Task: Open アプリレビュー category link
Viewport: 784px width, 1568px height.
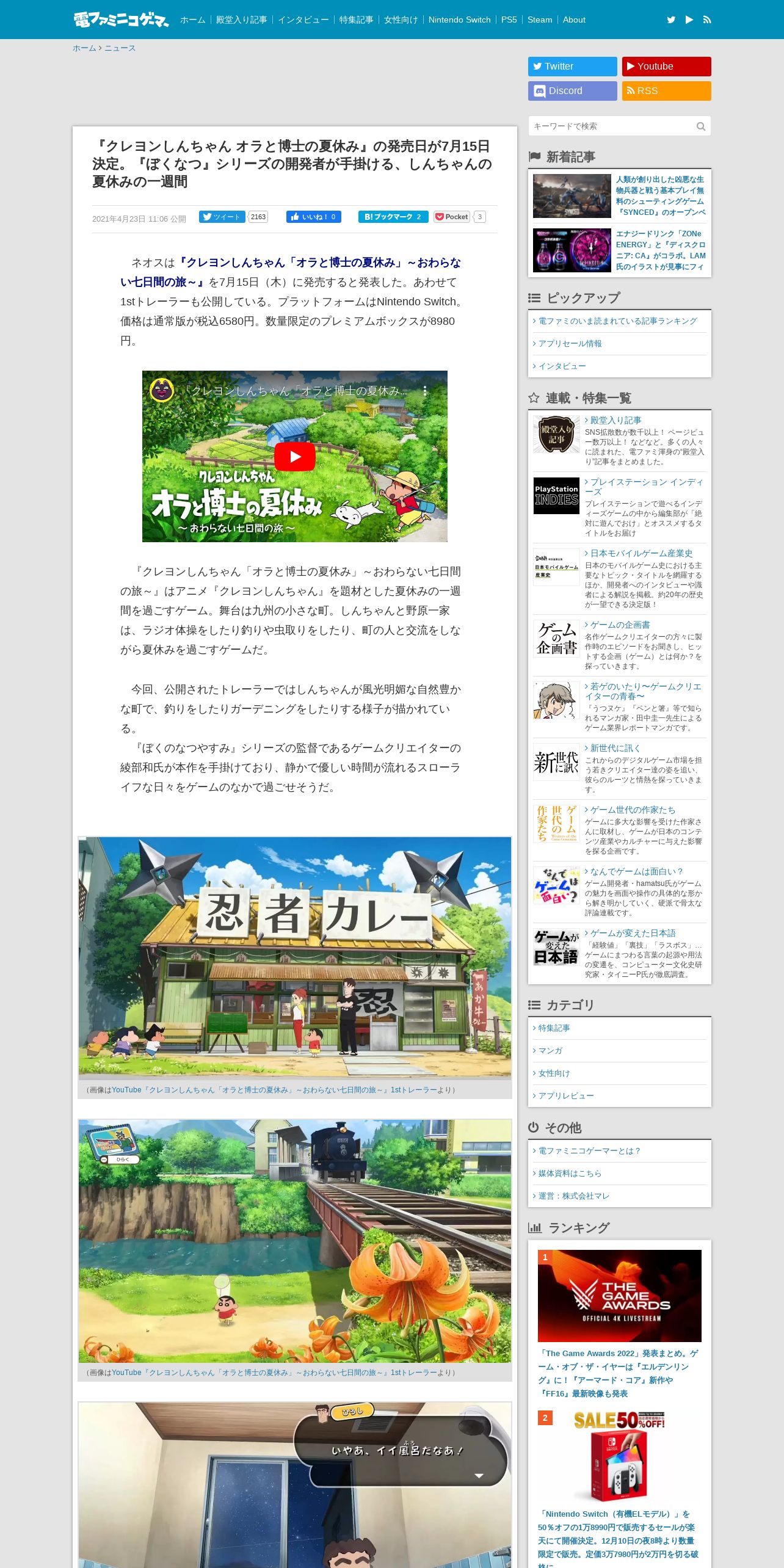Action: click(566, 1096)
